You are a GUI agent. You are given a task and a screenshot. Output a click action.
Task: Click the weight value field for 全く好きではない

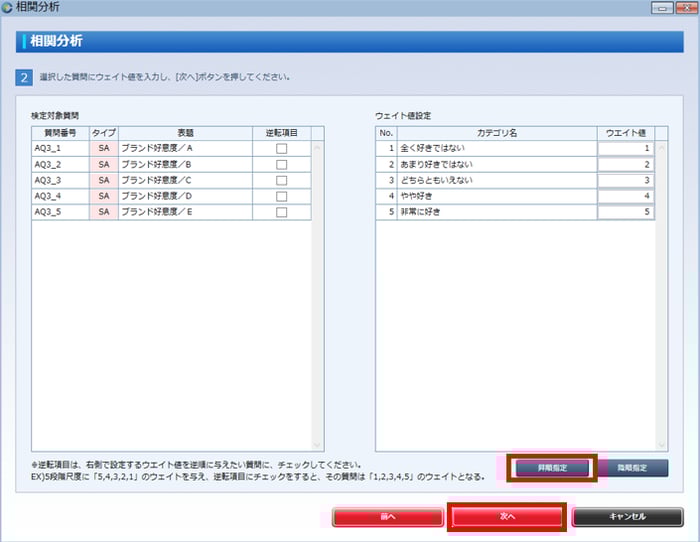(625, 148)
